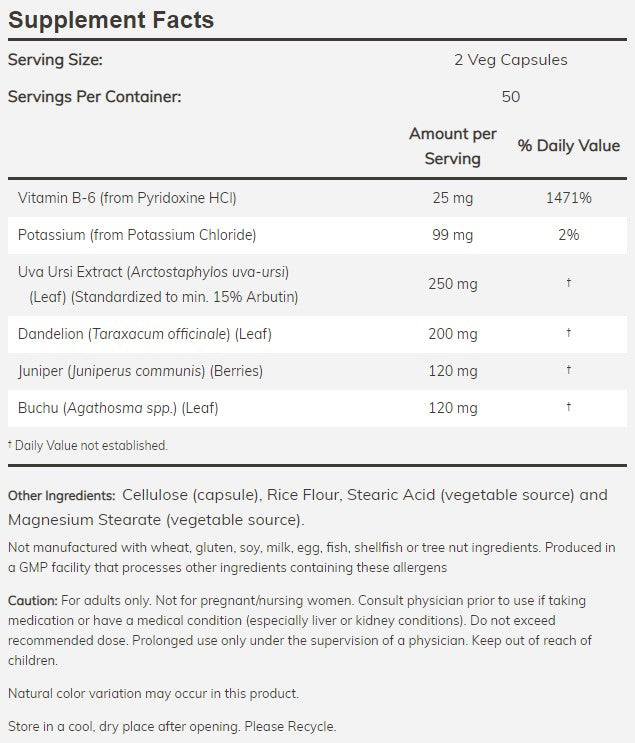Click the Supplement Facts heading
Screen dimensions: 635x743
pos(111,20)
